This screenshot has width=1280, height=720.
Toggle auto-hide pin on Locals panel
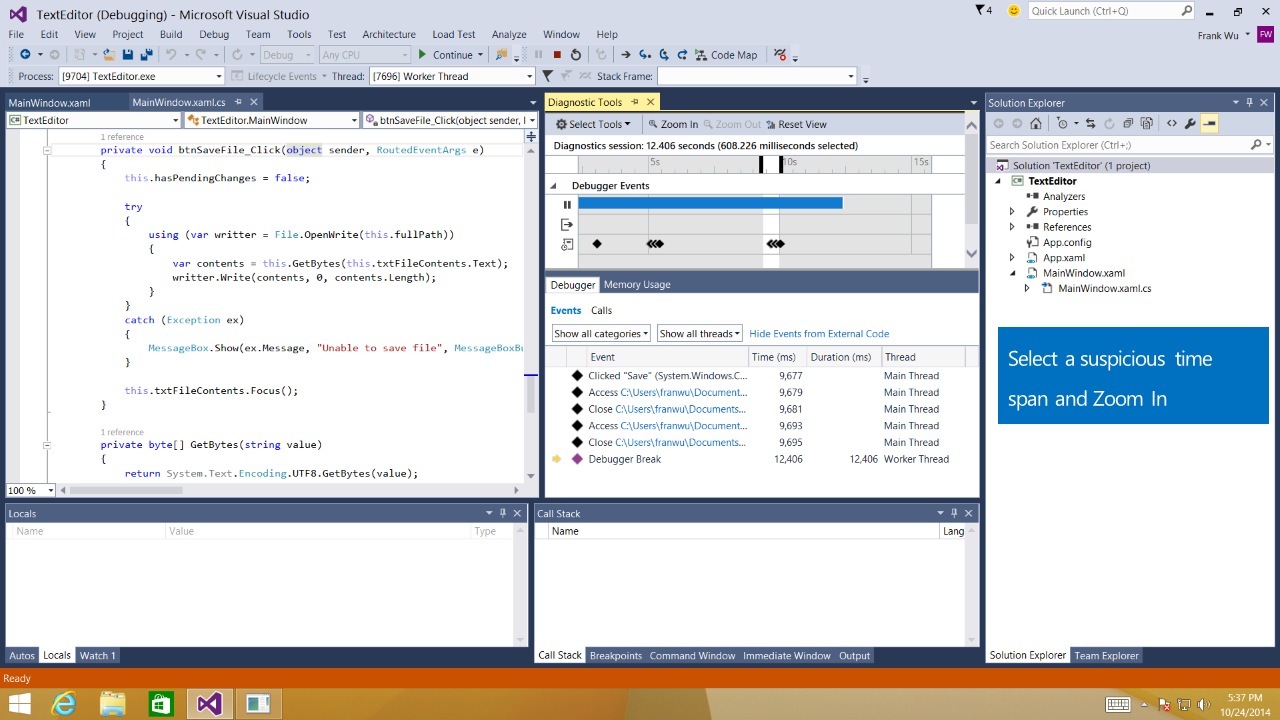pyautogui.click(x=503, y=513)
